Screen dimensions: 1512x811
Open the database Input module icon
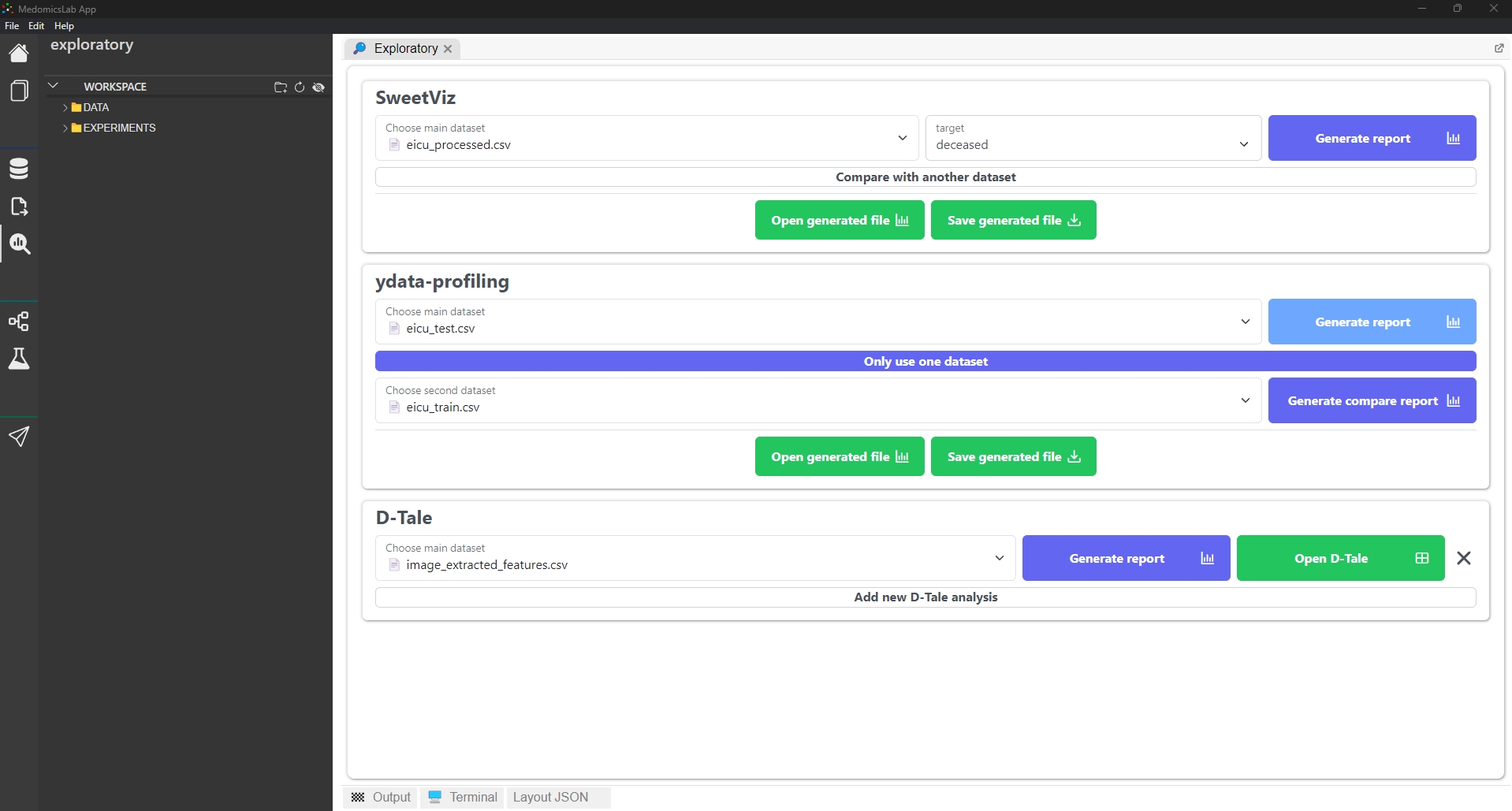pyautogui.click(x=19, y=169)
